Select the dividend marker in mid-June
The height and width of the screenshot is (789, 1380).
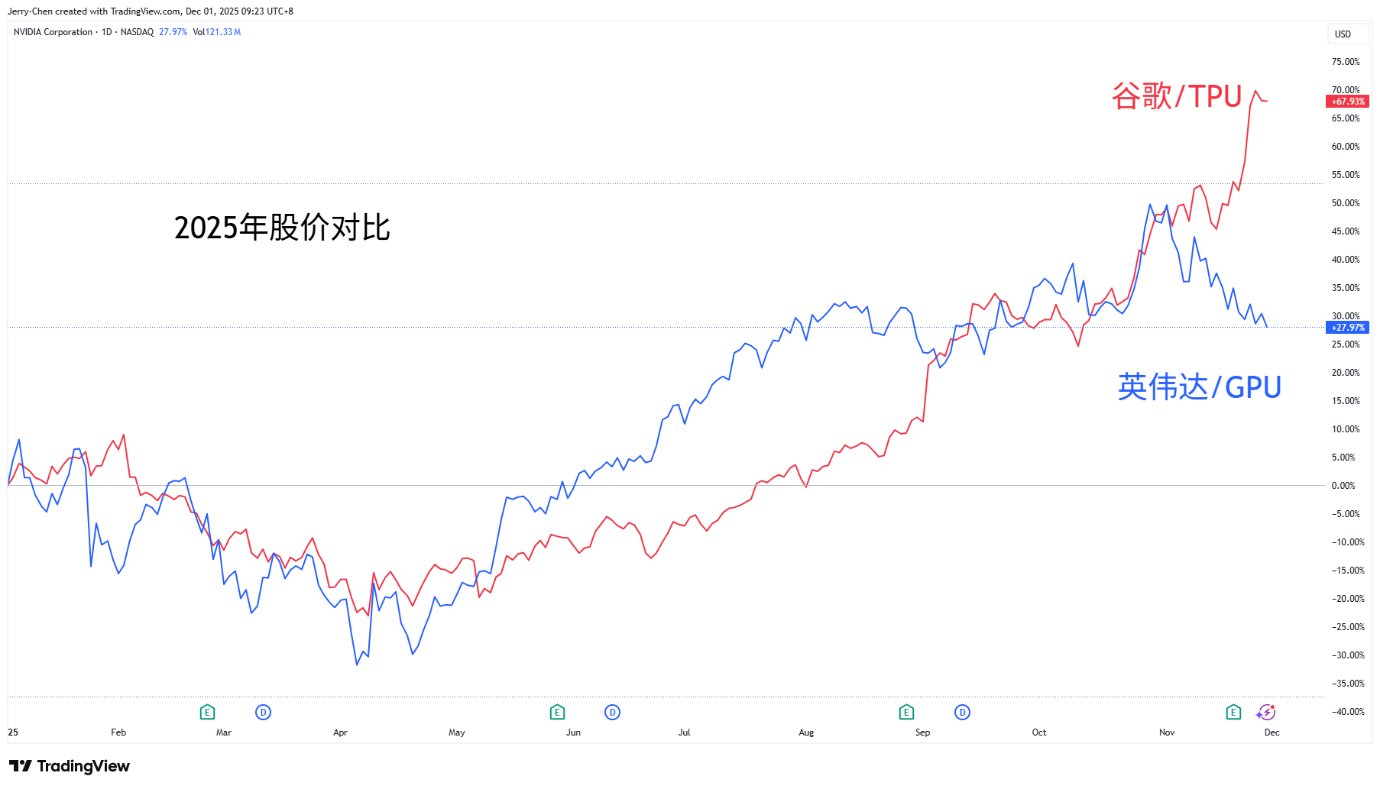[612, 712]
